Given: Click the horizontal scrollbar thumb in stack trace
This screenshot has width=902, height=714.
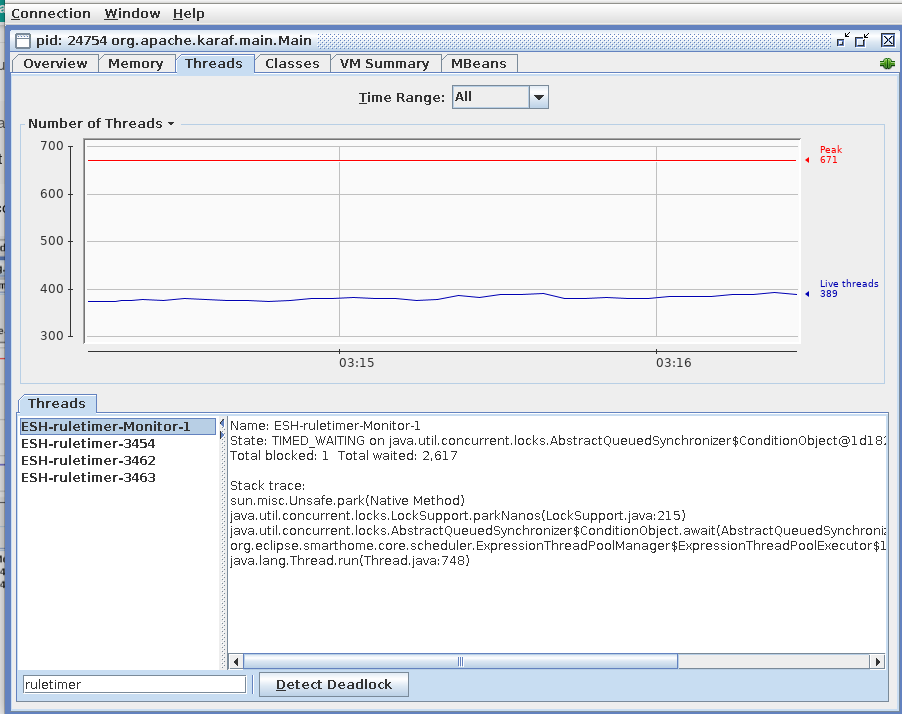Looking at the screenshot, I should pos(460,661).
